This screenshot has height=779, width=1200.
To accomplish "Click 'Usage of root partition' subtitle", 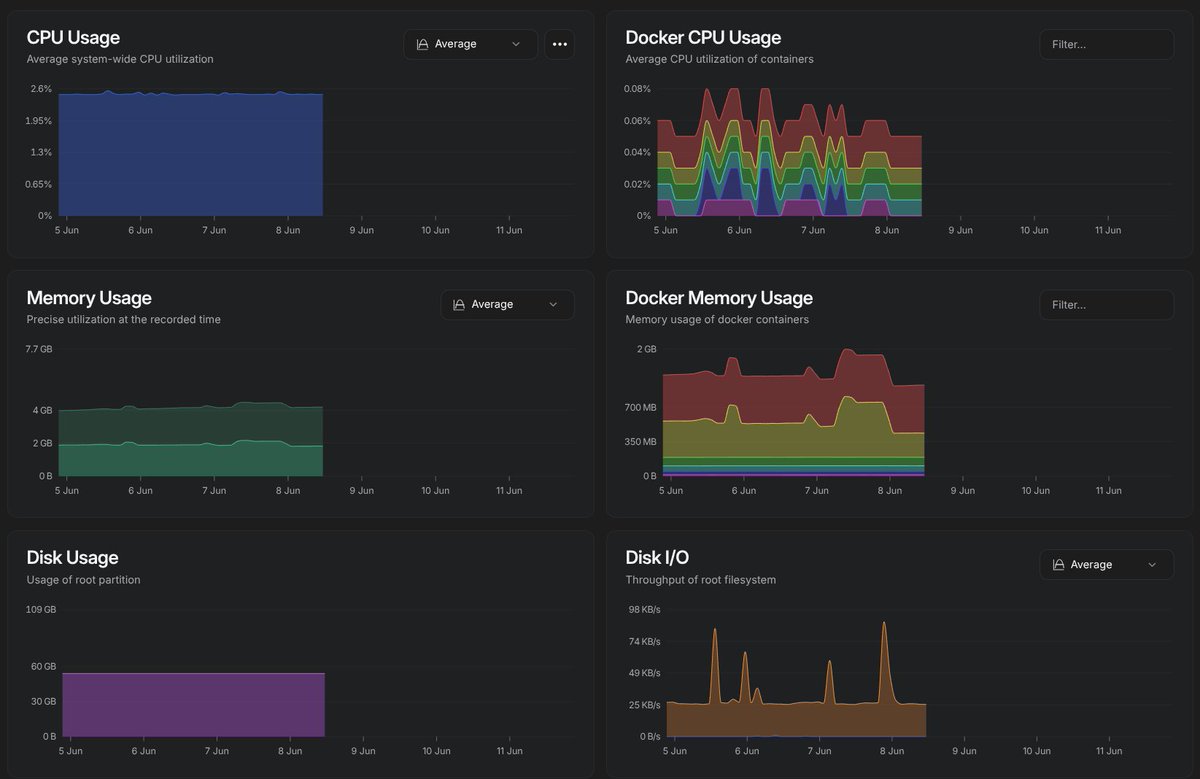I will (x=83, y=580).
